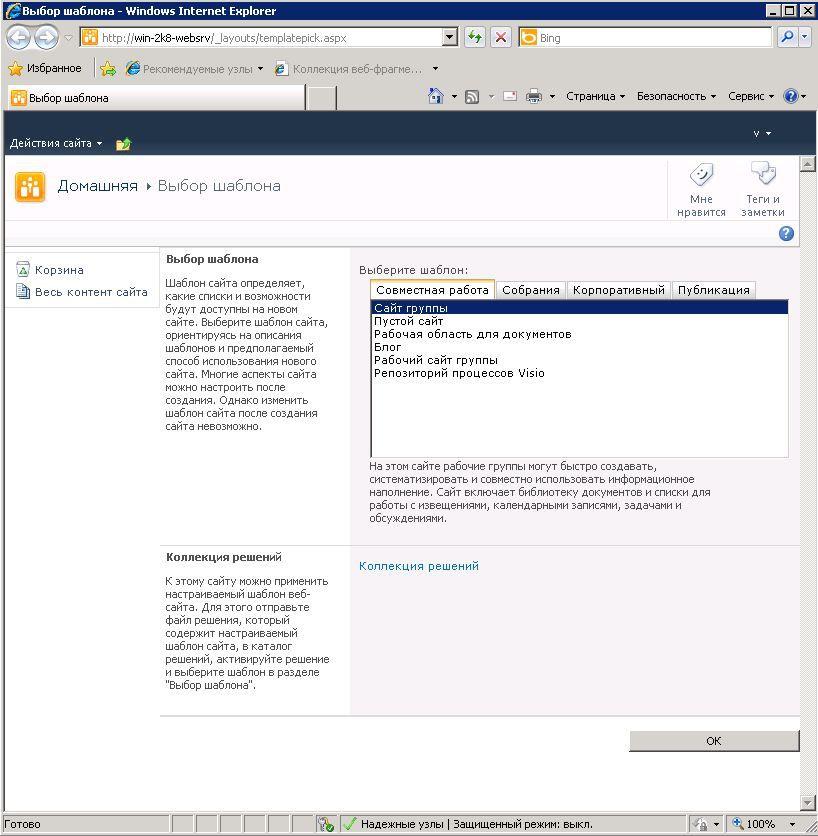818x836 pixels.
Task: Open 'Страница' menu
Action: point(595,96)
